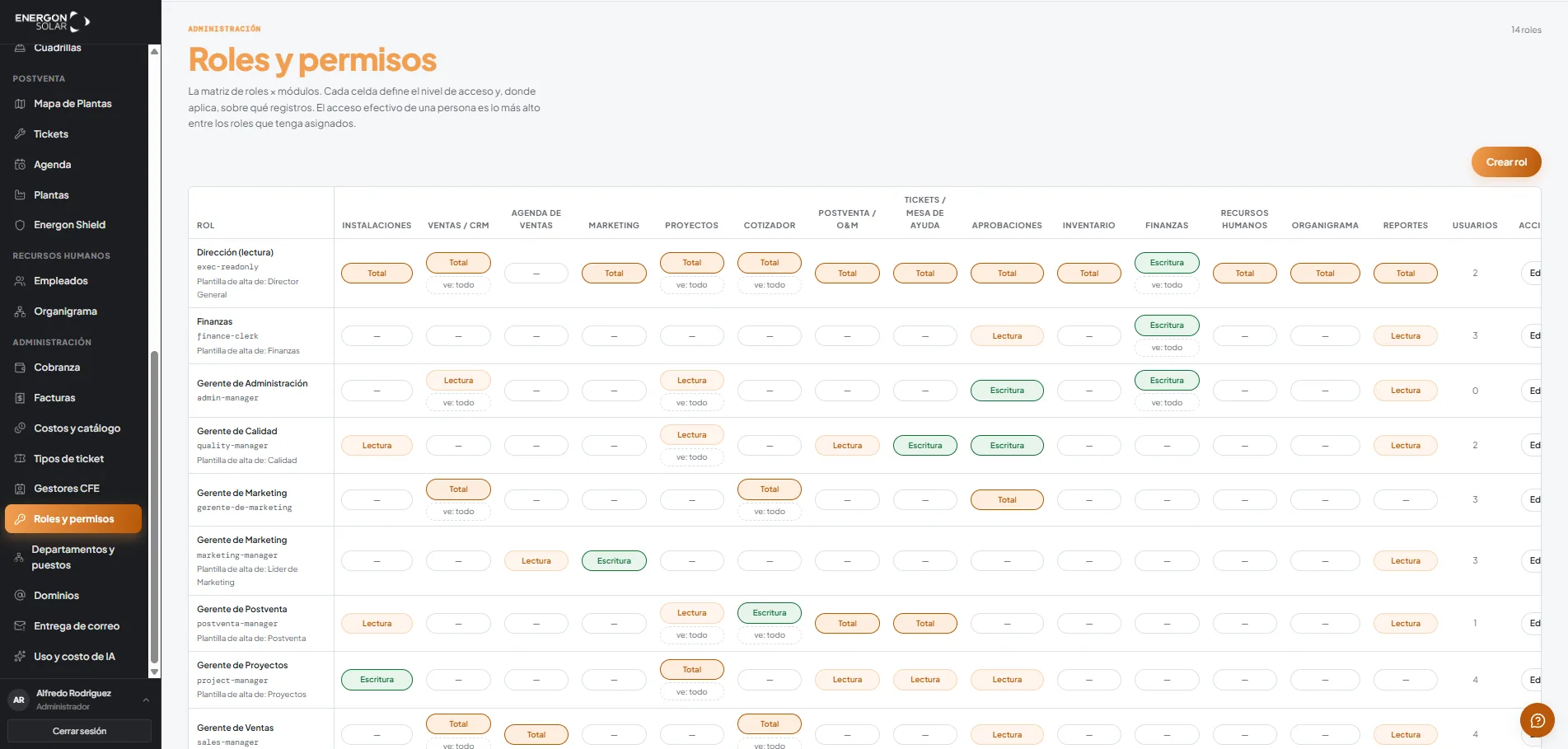The height and width of the screenshot is (749, 1568).
Task: Open Gerente de Calidad Tickets Escritura permission
Action: click(x=925, y=446)
